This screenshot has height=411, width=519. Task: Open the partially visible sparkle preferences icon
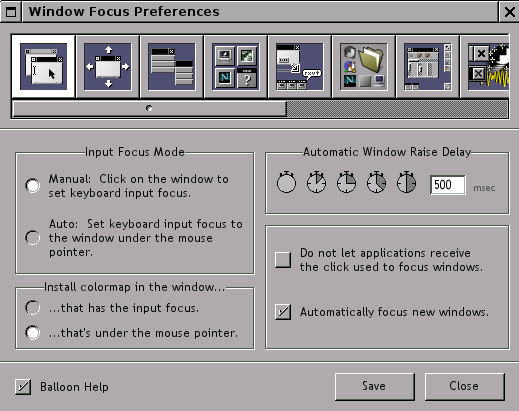tap(485, 66)
